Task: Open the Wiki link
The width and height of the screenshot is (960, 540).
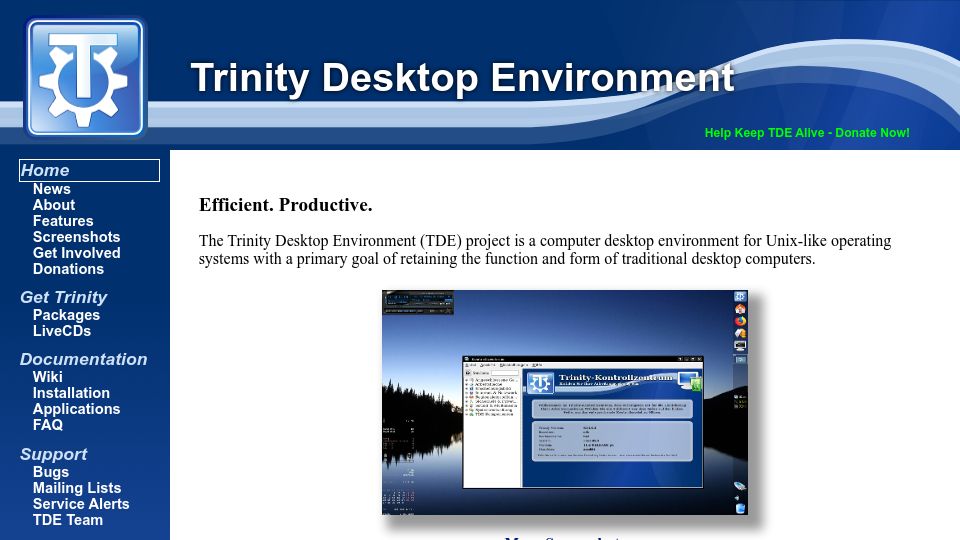Action: pyautogui.click(x=48, y=377)
